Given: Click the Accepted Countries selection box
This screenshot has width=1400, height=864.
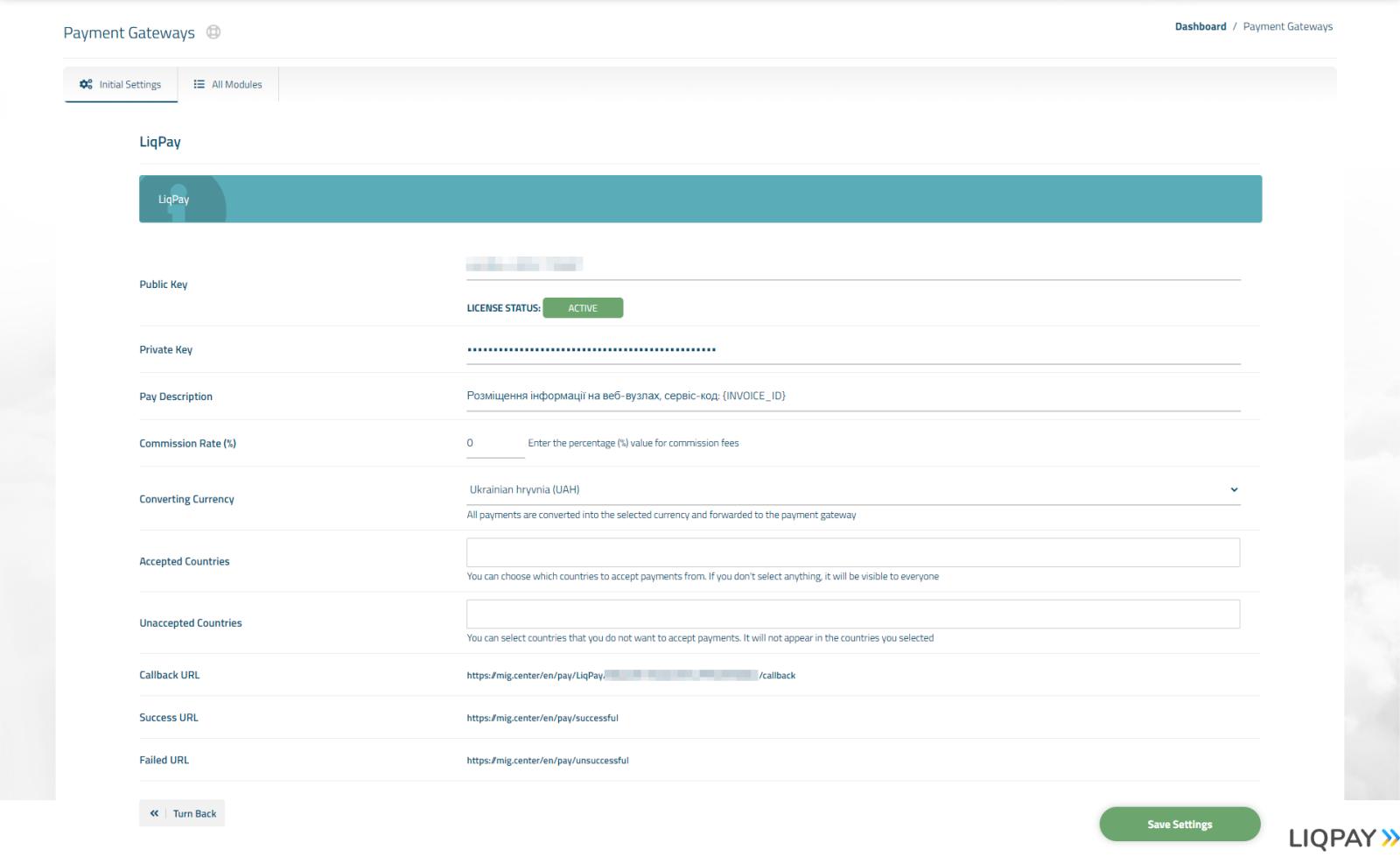Looking at the screenshot, I should (x=853, y=552).
